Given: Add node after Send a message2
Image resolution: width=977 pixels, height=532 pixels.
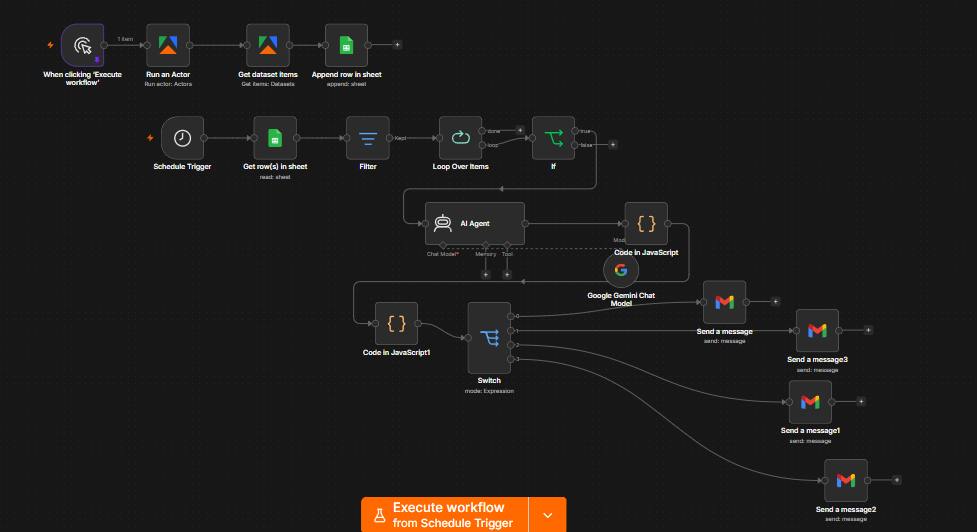Looking at the screenshot, I should pos(897,480).
